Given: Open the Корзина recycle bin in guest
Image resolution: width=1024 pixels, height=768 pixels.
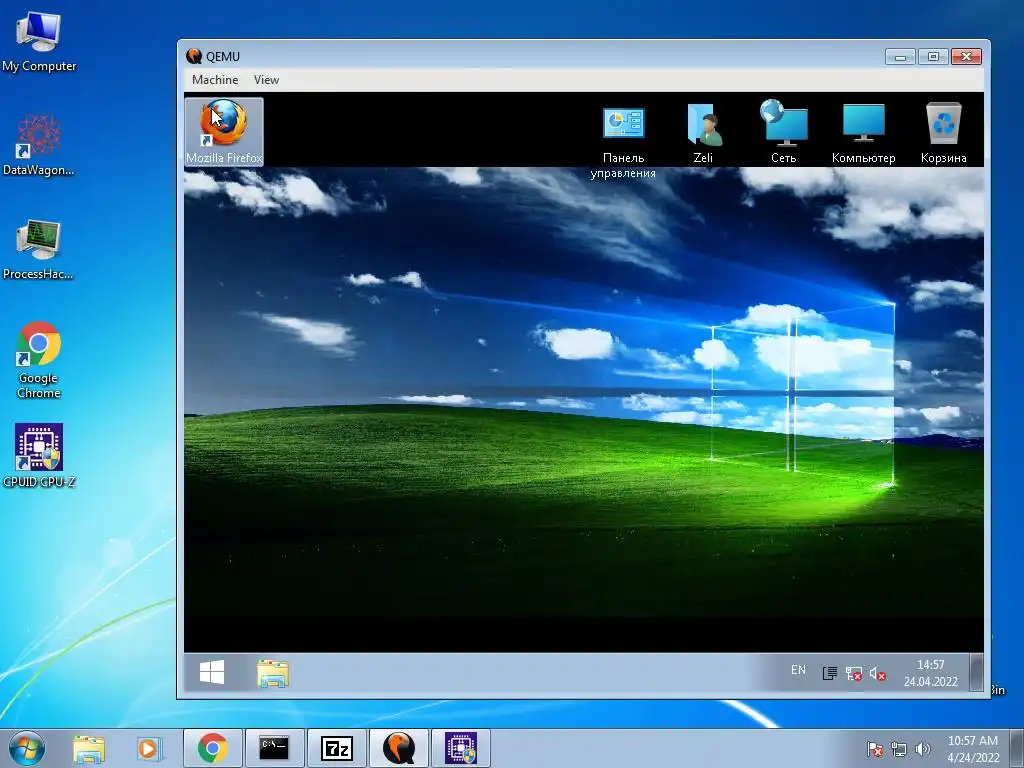Looking at the screenshot, I should pyautogui.click(x=944, y=133).
